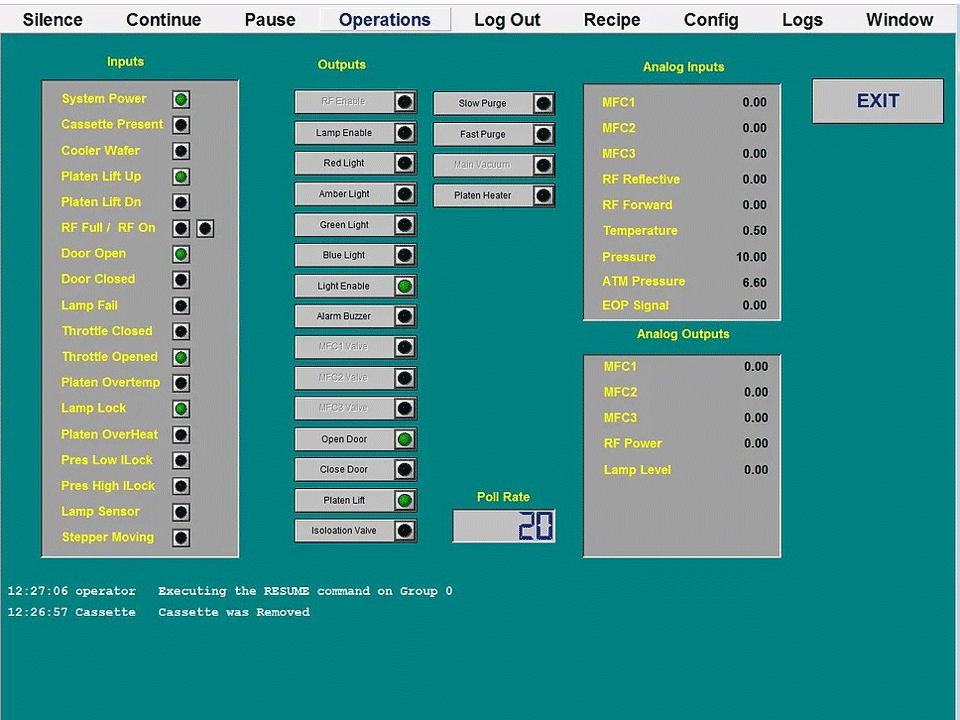Click the Stepper Moving indicator light
This screenshot has height=720, width=960.
[181, 538]
